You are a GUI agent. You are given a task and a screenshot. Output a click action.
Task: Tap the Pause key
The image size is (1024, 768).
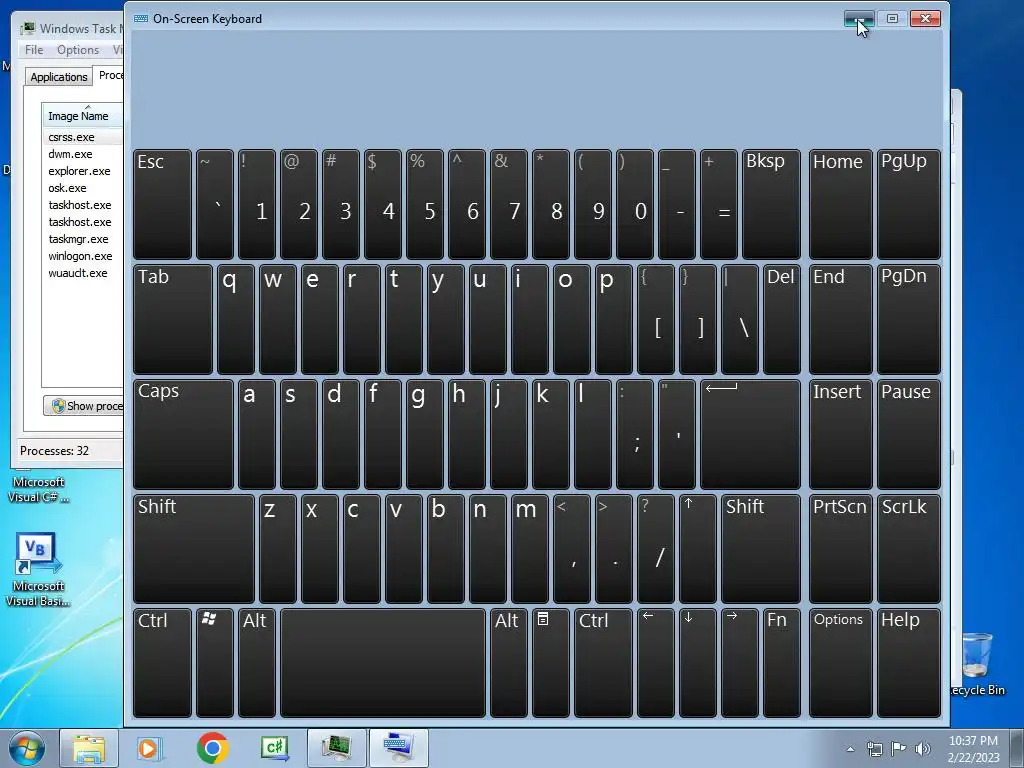coord(908,434)
